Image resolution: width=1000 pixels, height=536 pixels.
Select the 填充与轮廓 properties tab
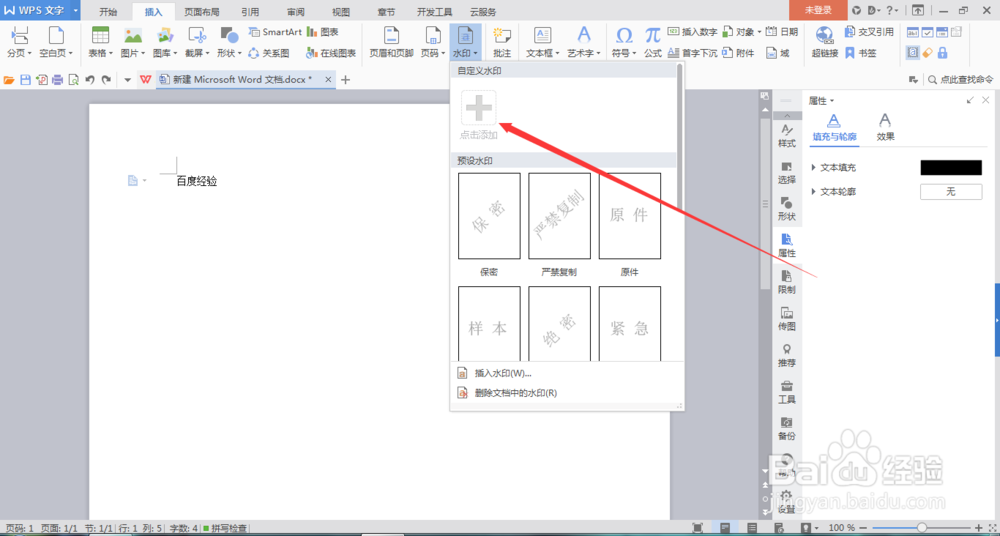pos(834,127)
